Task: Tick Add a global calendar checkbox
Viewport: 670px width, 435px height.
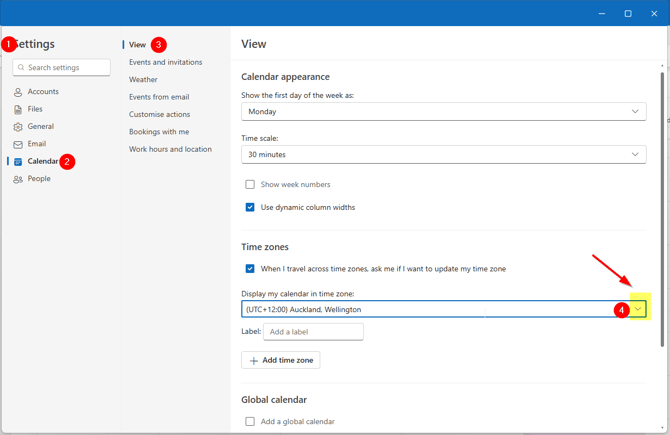Action: tap(250, 422)
